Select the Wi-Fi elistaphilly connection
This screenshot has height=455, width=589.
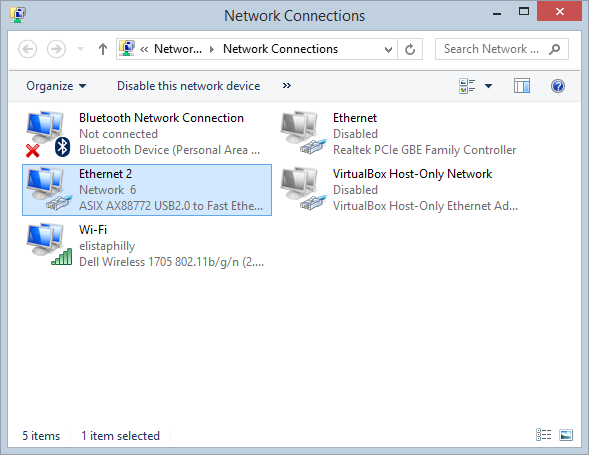pyautogui.click(x=147, y=246)
